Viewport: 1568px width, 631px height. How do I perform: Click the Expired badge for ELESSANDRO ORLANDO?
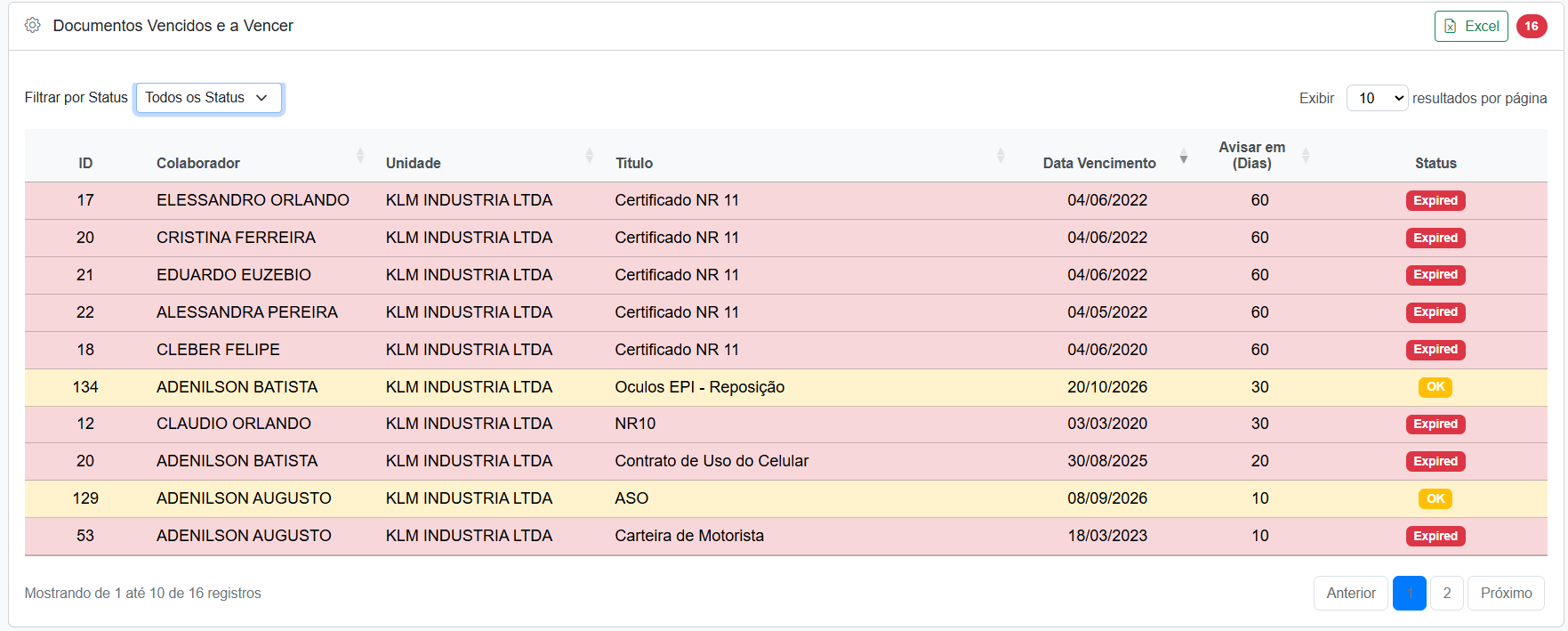click(x=1435, y=201)
